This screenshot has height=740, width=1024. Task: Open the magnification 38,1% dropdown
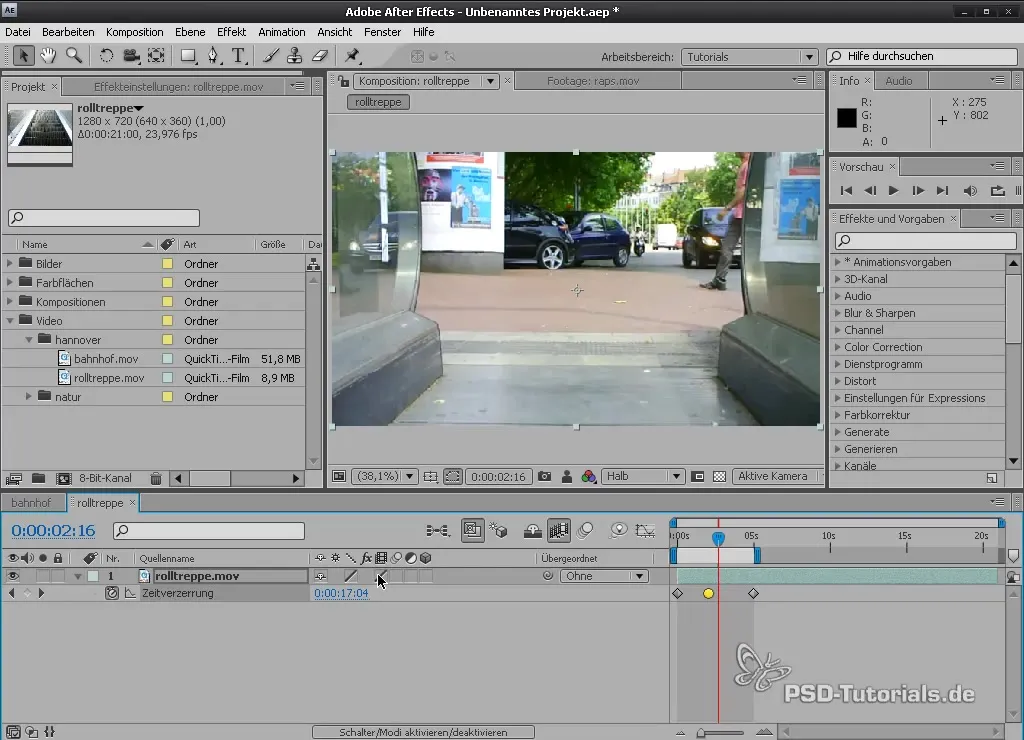tap(385, 476)
